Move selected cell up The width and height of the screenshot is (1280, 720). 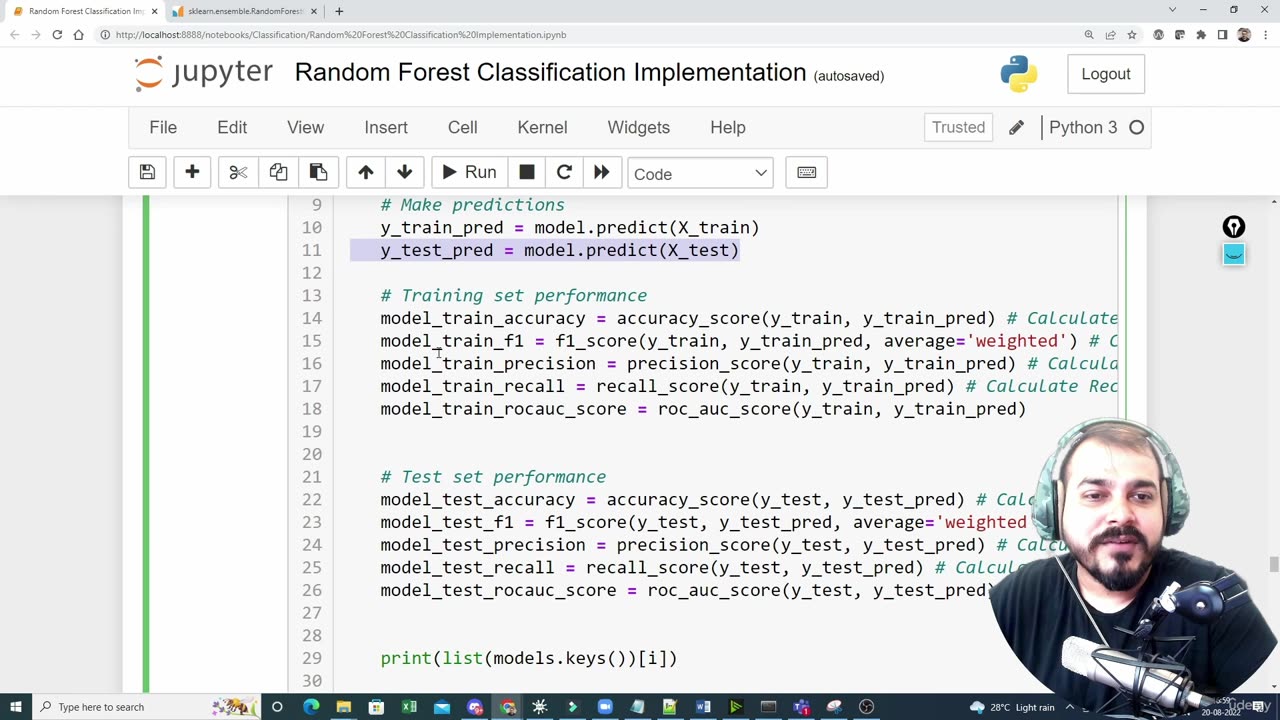(x=366, y=173)
